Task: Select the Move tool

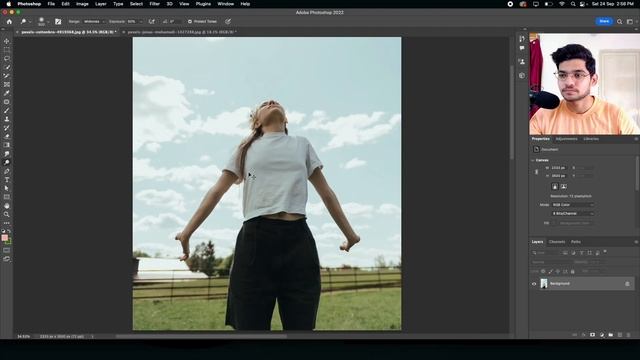Action: coord(7,41)
